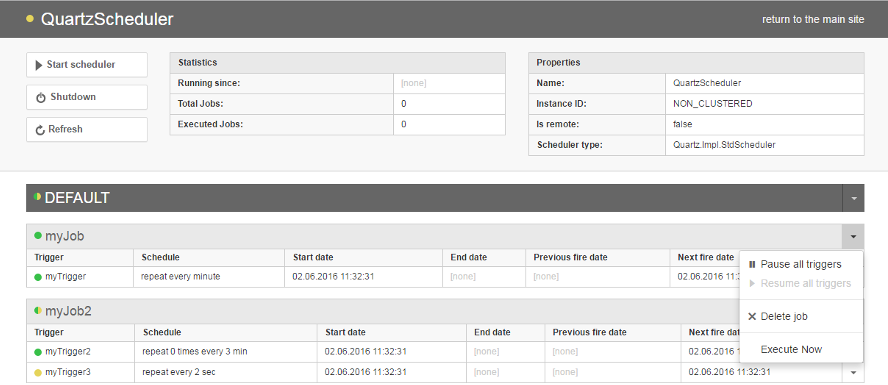The height and width of the screenshot is (385, 888).
Task: Click the Properties panel header
Action: (x=696, y=62)
